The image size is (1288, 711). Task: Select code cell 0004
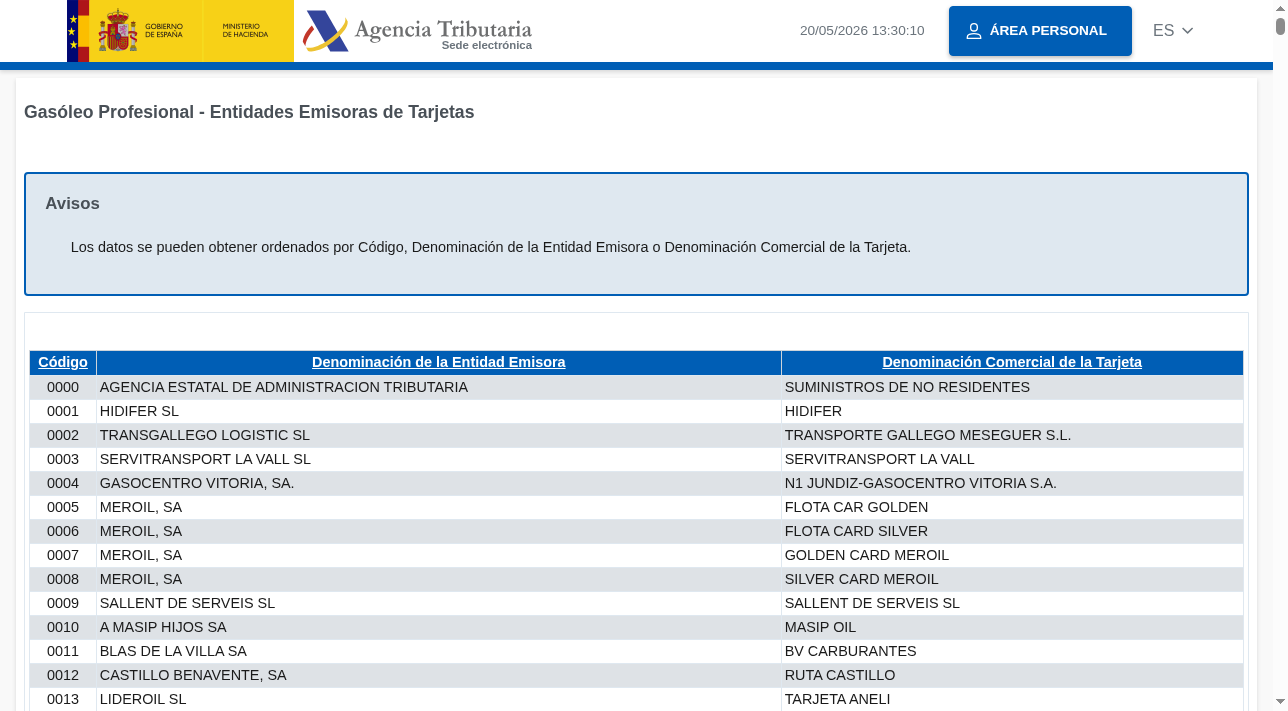coord(63,483)
